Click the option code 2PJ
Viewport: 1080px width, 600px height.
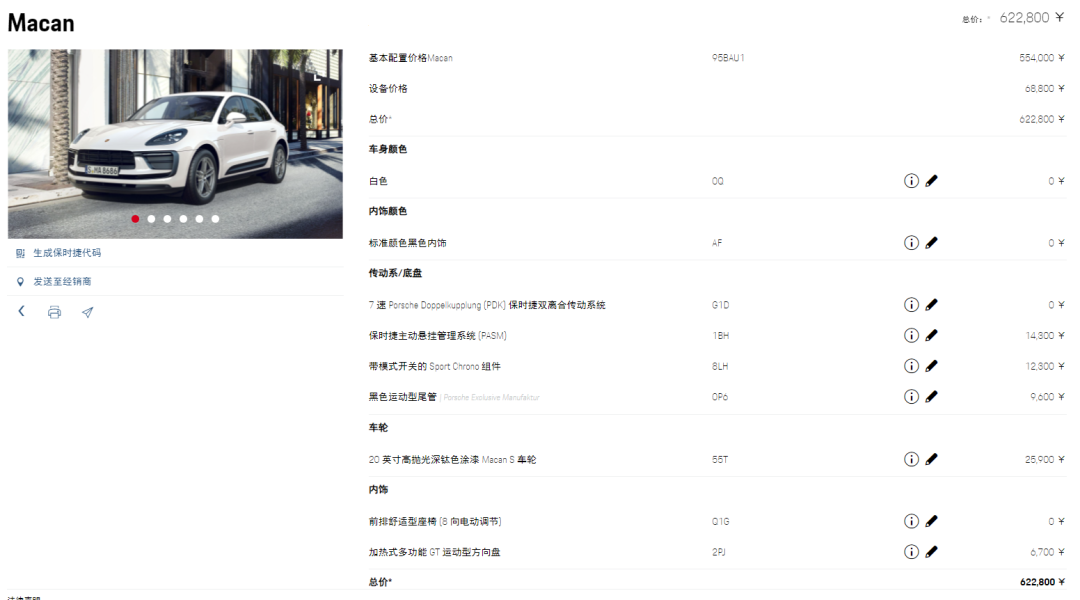718,552
